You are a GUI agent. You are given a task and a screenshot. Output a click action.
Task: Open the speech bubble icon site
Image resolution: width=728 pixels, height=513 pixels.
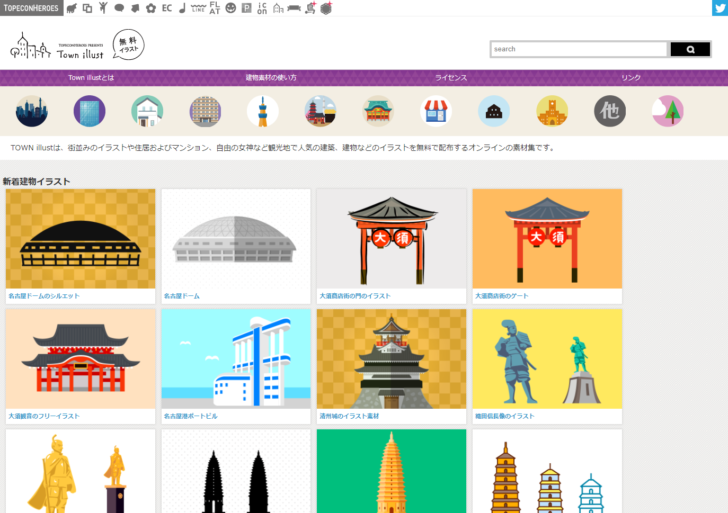[119, 8]
